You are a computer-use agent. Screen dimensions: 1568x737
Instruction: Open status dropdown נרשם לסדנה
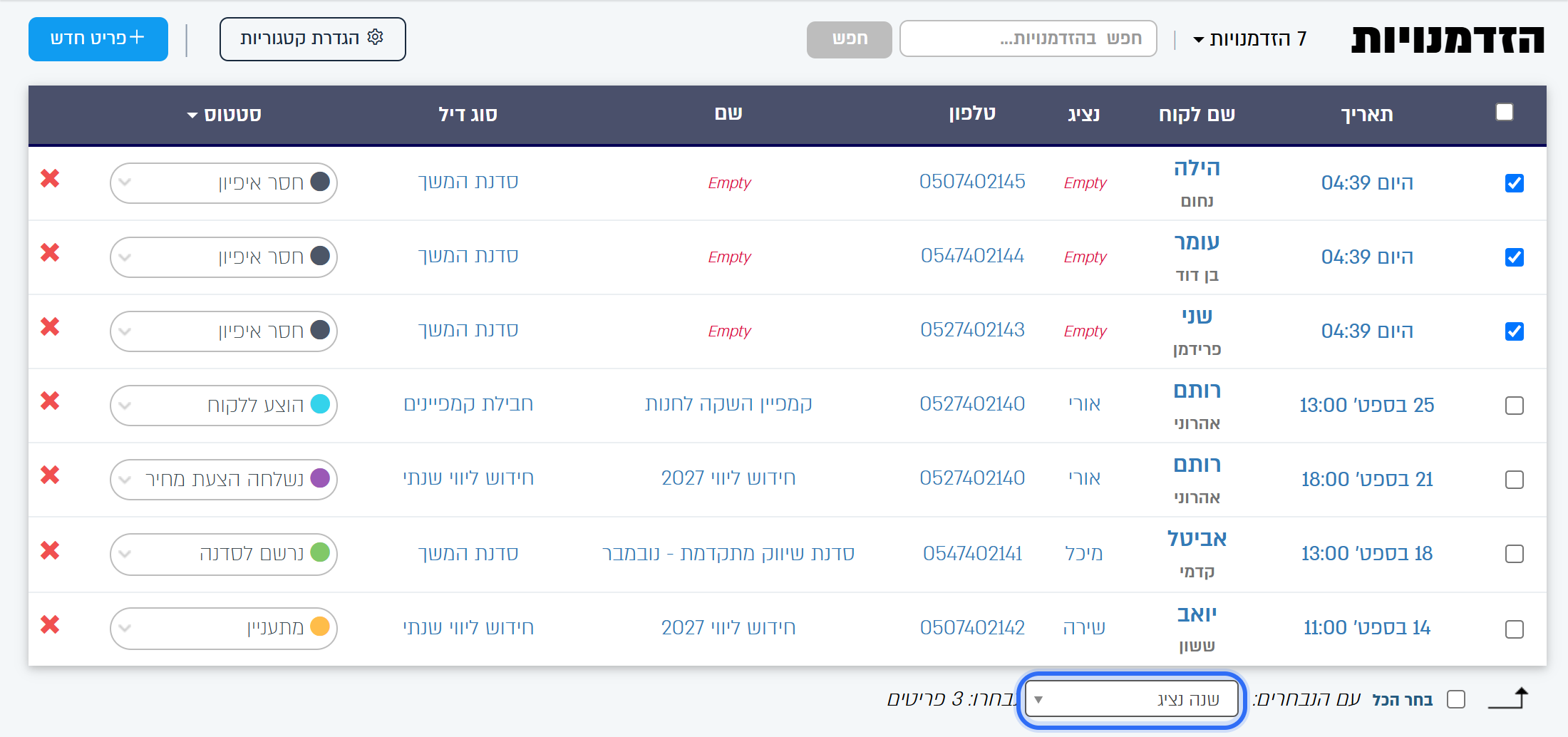[x=224, y=554]
